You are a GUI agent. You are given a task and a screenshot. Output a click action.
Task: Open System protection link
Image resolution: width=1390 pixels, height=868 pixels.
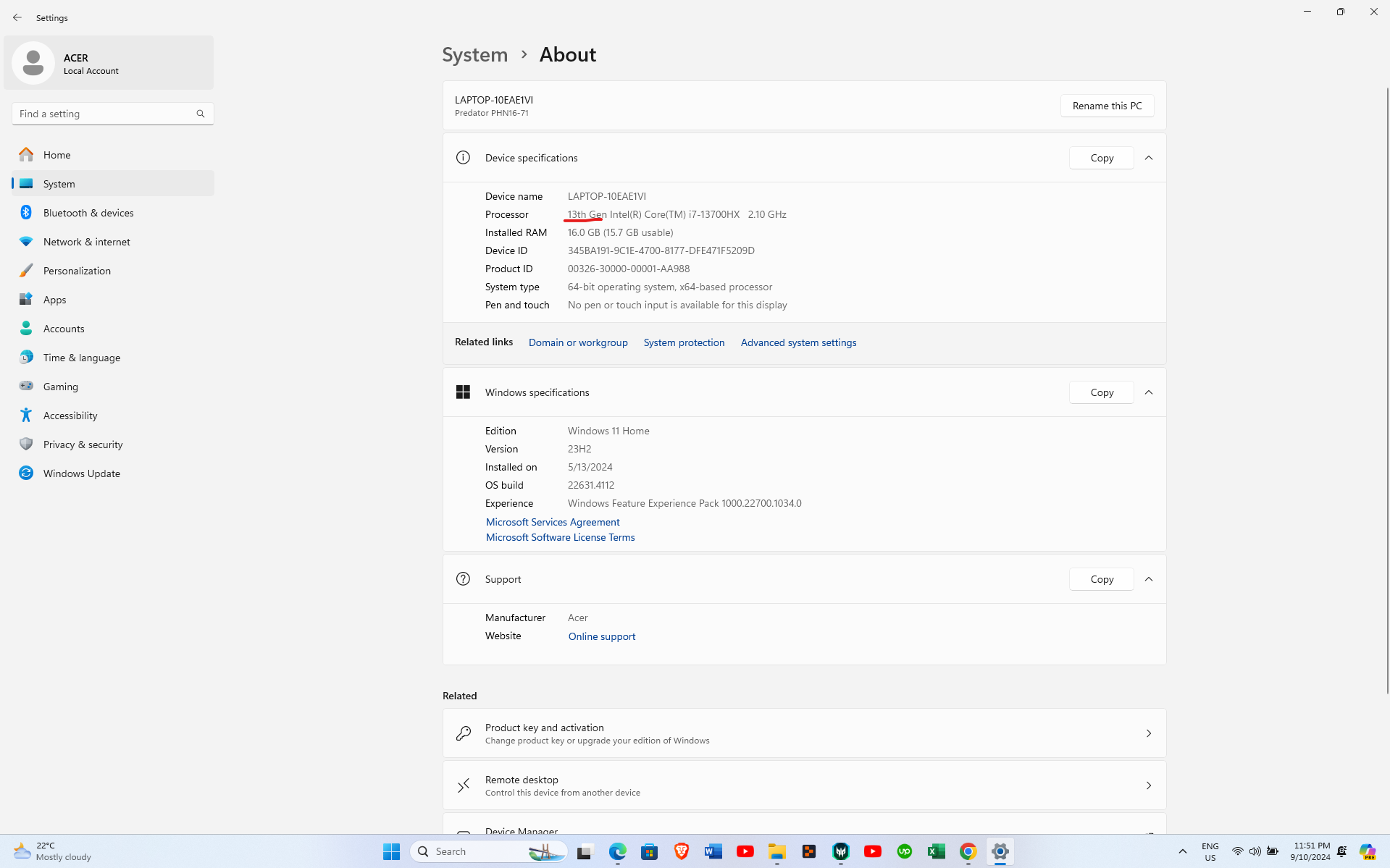[684, 342]
